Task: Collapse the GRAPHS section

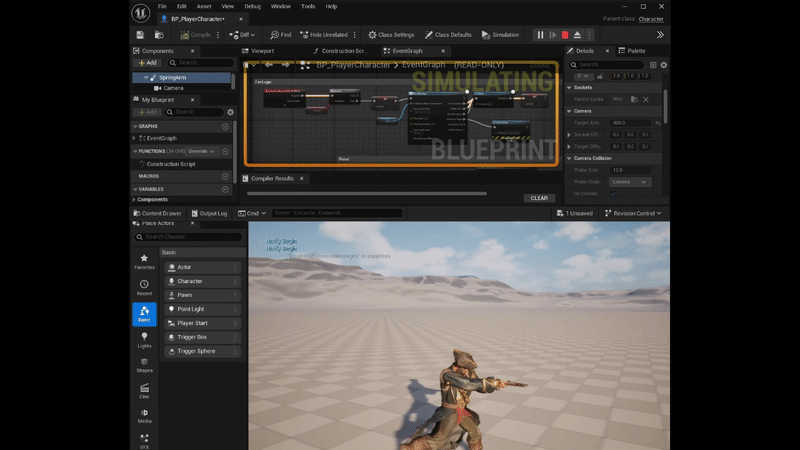Action: [x=135, y=126]
